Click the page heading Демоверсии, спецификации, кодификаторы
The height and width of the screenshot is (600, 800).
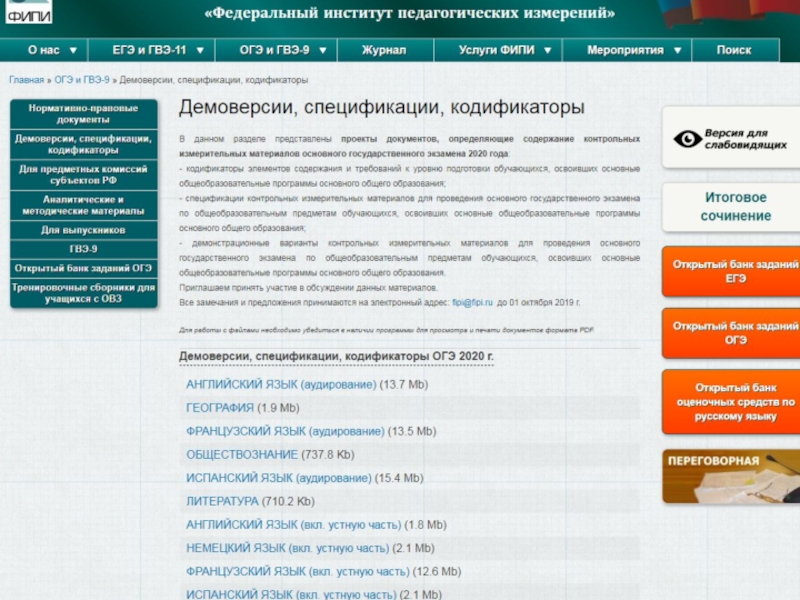click(x=382, y=107)
